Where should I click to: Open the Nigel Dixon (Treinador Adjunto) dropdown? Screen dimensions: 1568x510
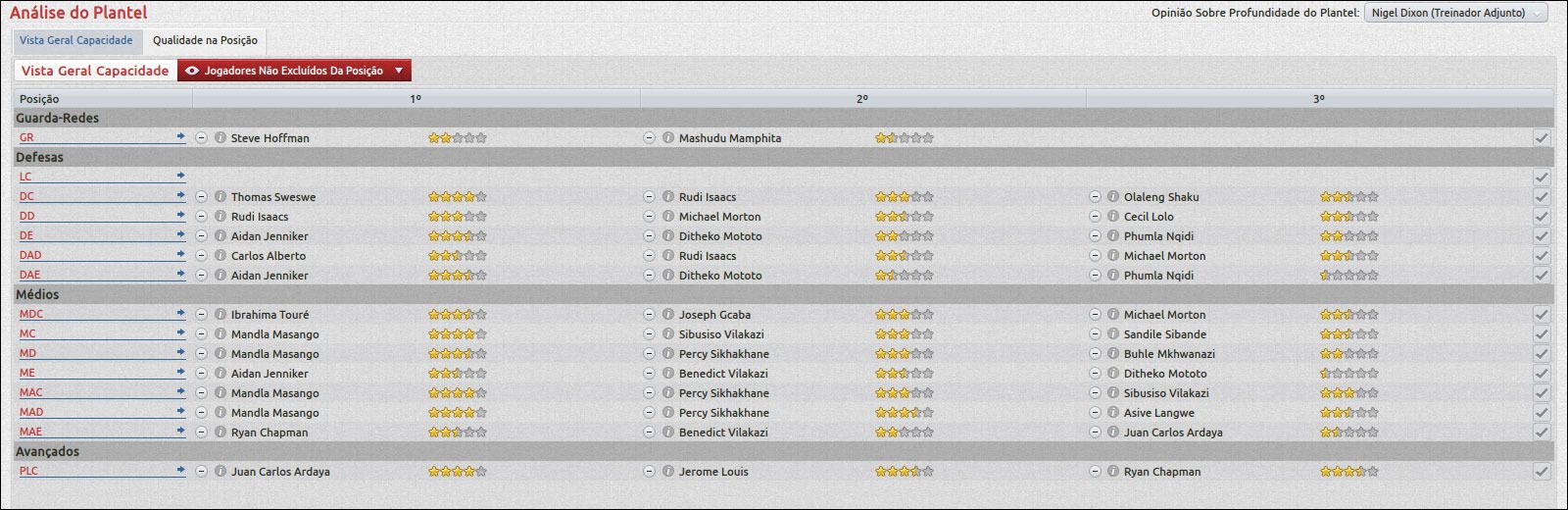tap(1455, 13)
